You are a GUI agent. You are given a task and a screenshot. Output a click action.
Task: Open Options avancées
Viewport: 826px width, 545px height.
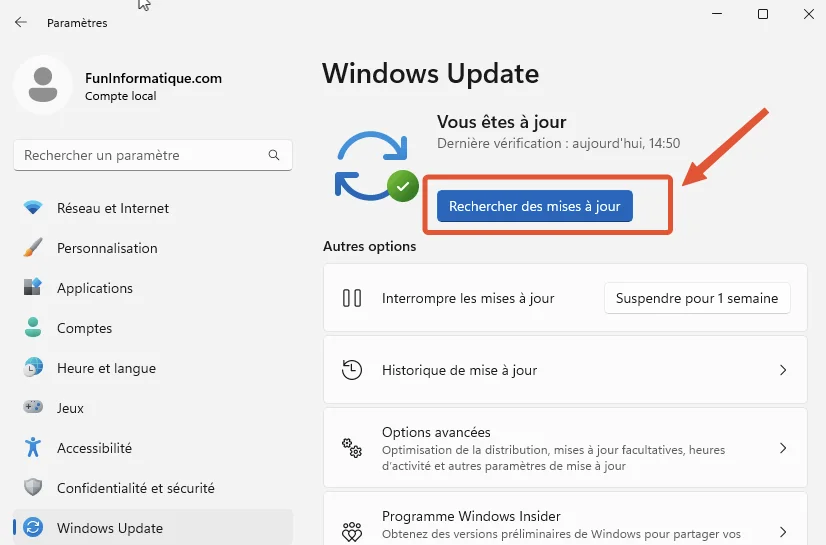(565, 448)
